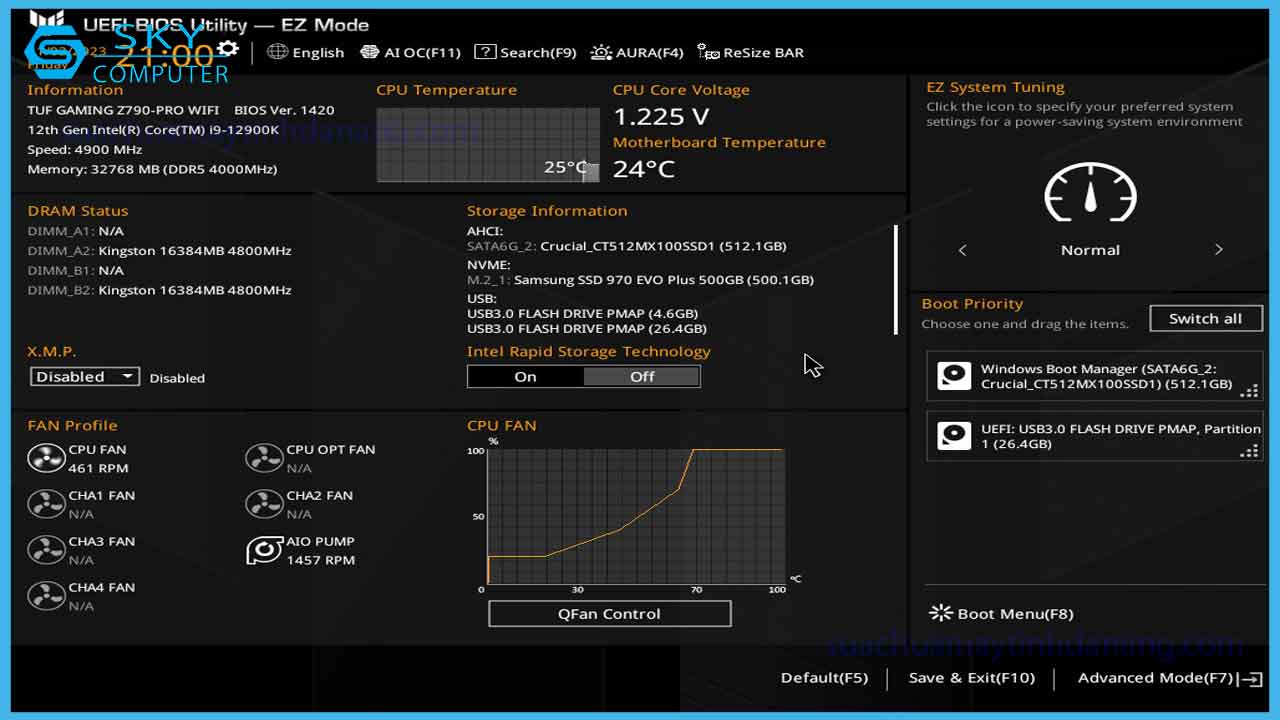The width and height of the screenshot is (1280, 720).
Task: Open QFan Control
Action: pyautogui.click(x=609, y=613)
